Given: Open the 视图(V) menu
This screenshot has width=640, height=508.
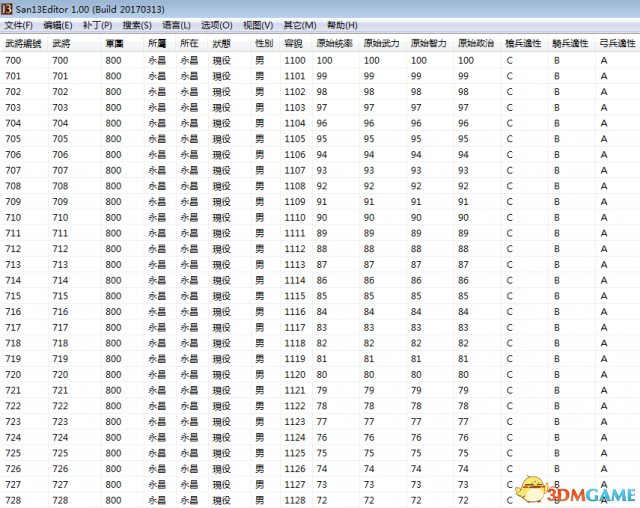Looking at the screenshot, I should [258, 25].
